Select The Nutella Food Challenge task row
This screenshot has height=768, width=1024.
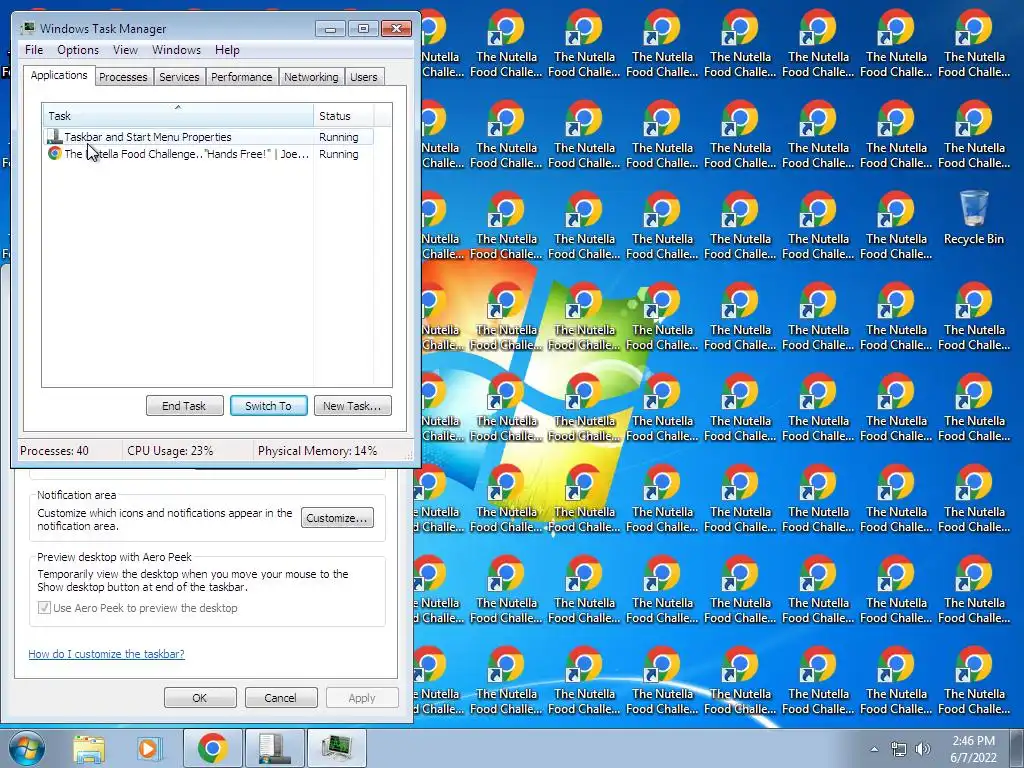[x=208, y=154]
